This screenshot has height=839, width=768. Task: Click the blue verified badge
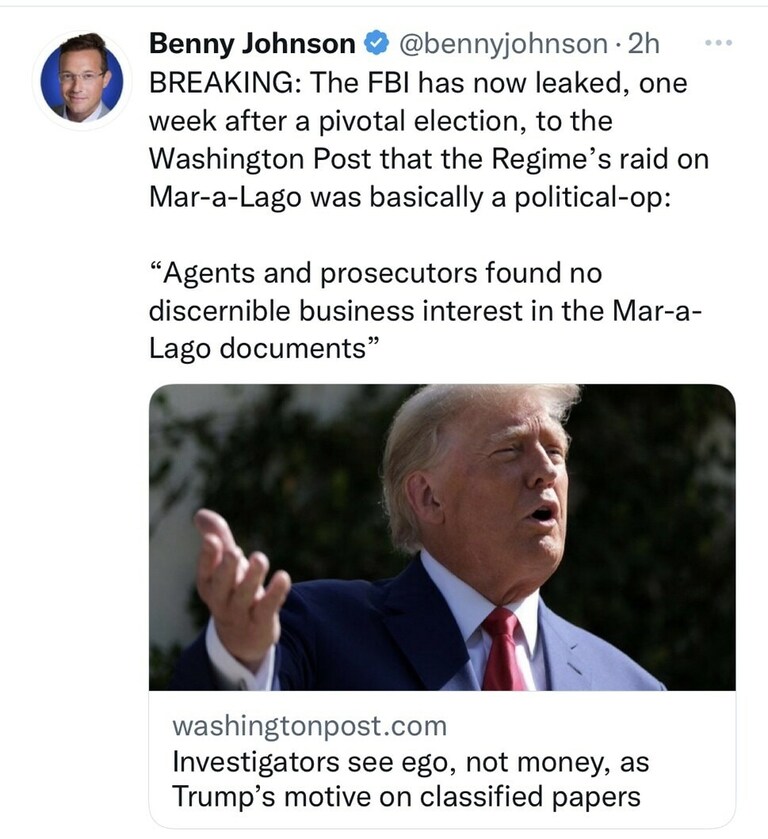[x=376, y=44]
